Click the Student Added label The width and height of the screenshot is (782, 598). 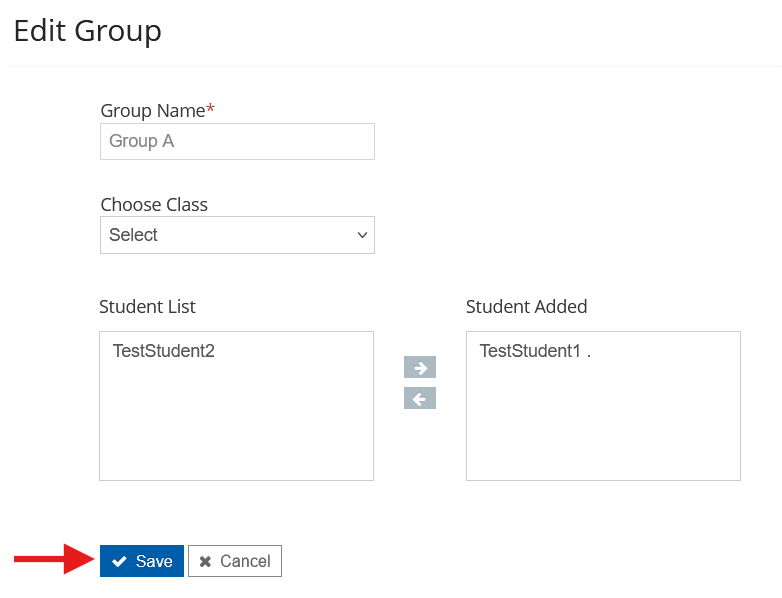pyautogui.click(x=526, y=307)
